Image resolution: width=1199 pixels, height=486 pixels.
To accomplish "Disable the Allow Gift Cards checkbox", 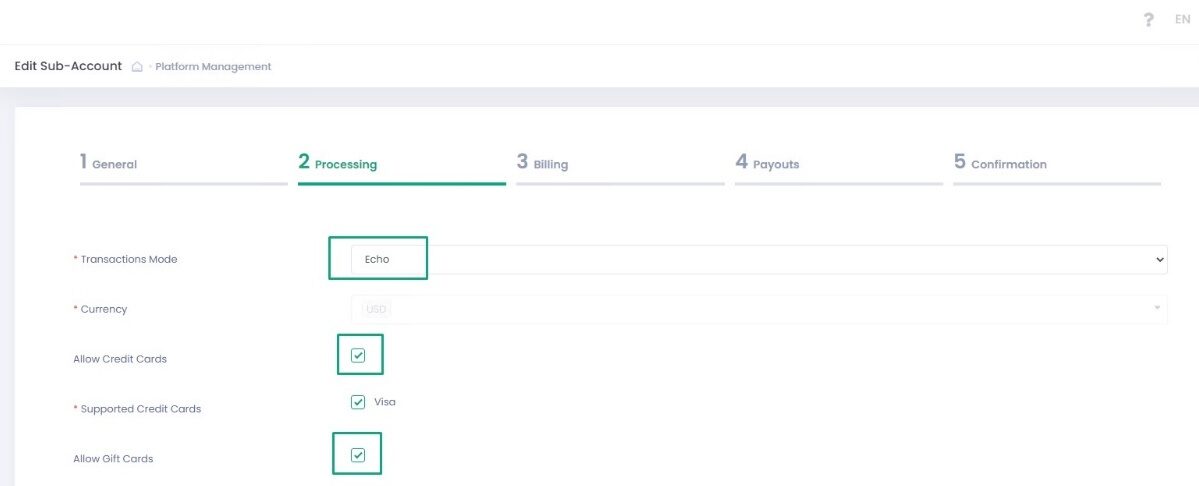I will [x=358, y=456].
